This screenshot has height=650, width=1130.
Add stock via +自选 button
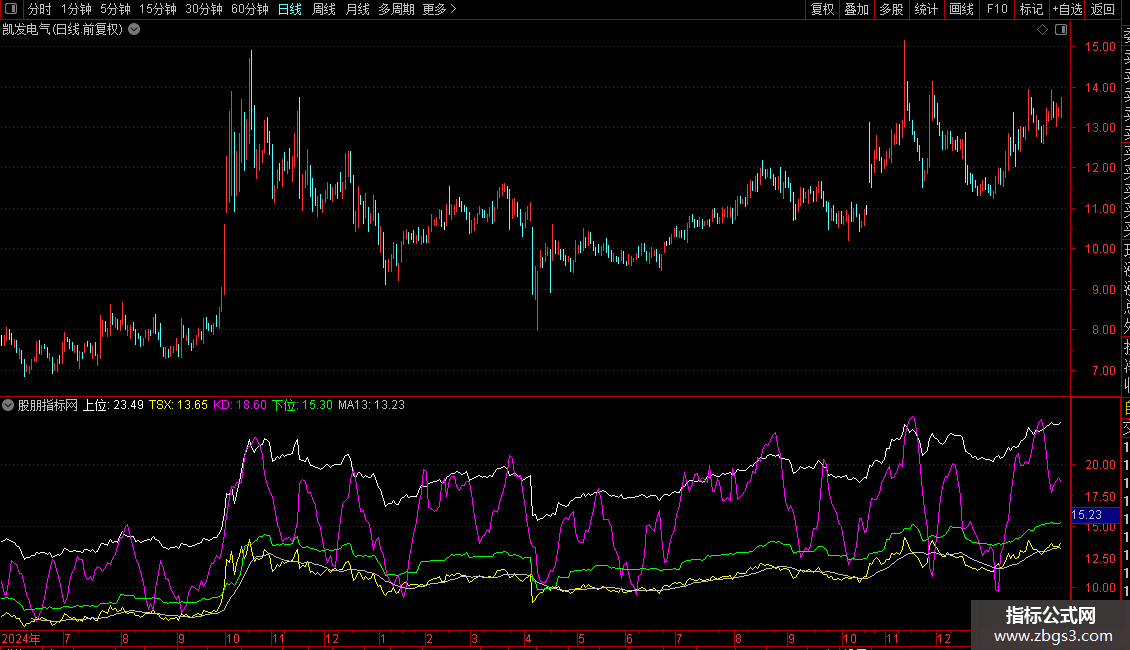[1067, 9]
